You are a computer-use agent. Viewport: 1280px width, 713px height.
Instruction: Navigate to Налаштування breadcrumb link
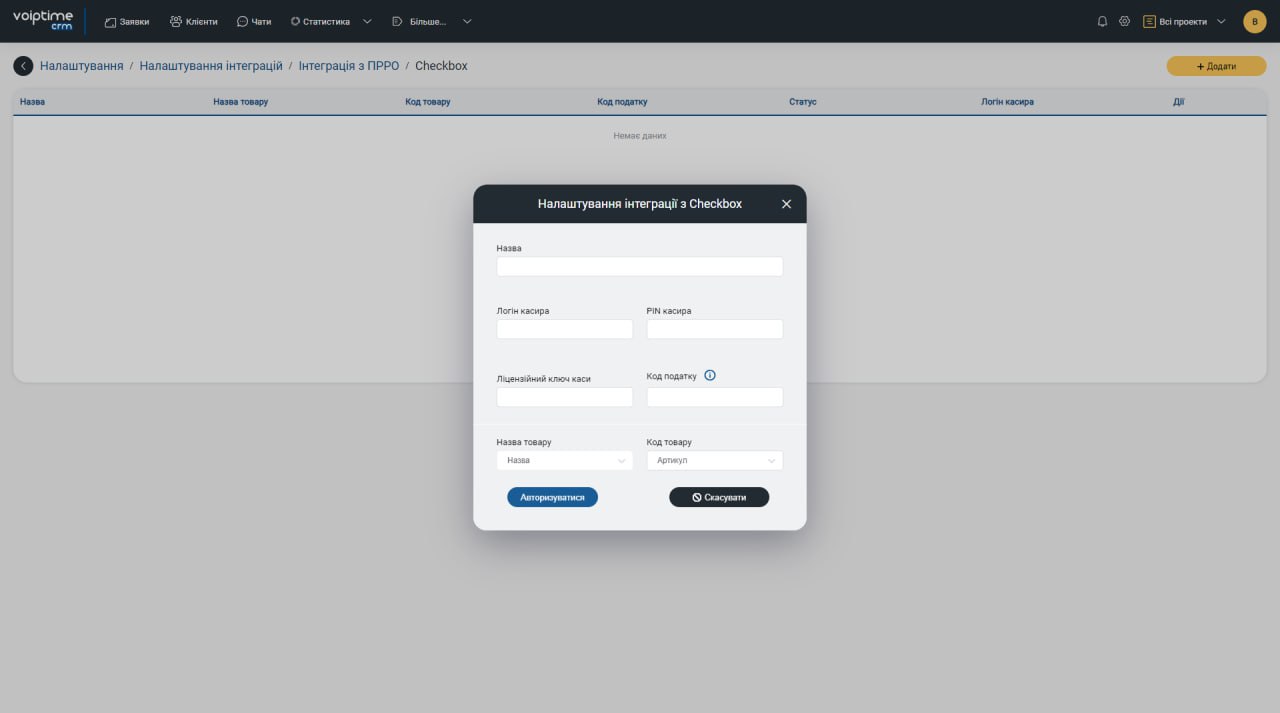pos(82,66)
